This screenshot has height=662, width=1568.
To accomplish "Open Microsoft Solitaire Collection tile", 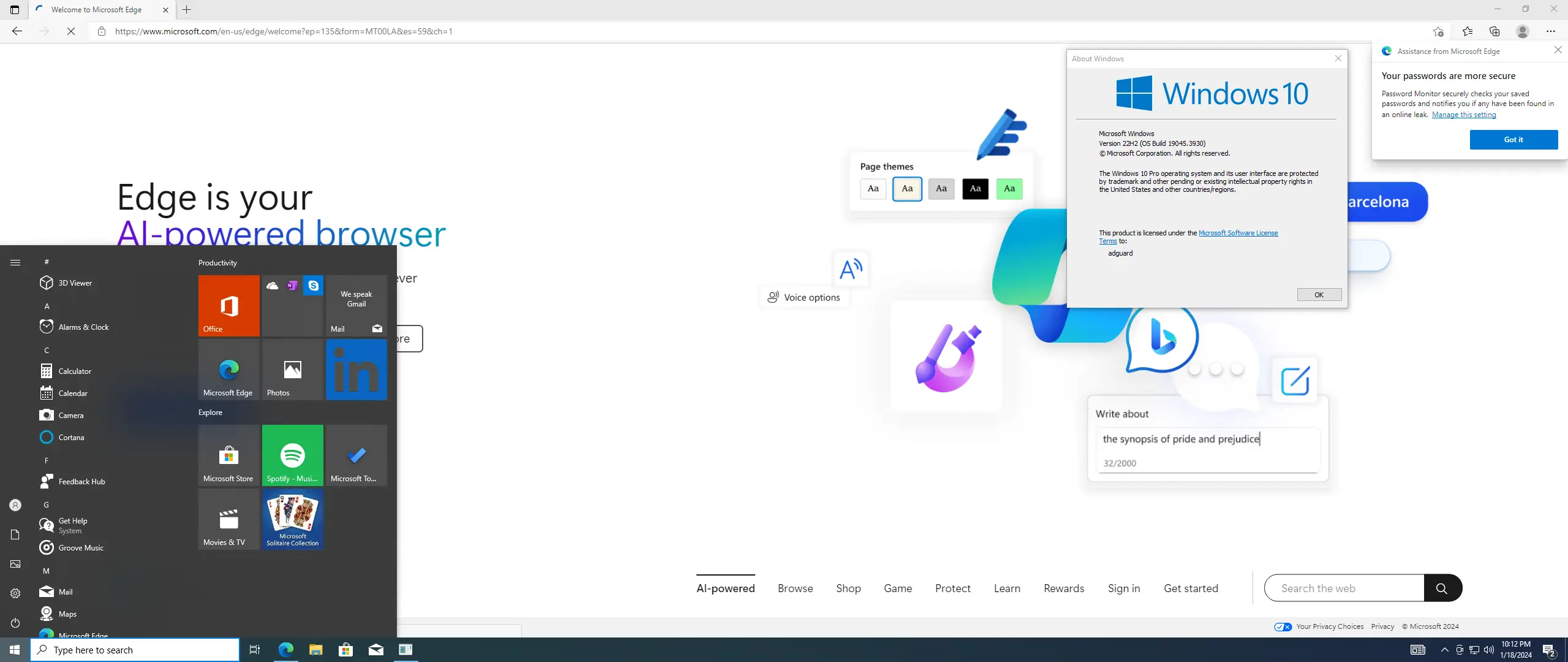I will (292, 519).
